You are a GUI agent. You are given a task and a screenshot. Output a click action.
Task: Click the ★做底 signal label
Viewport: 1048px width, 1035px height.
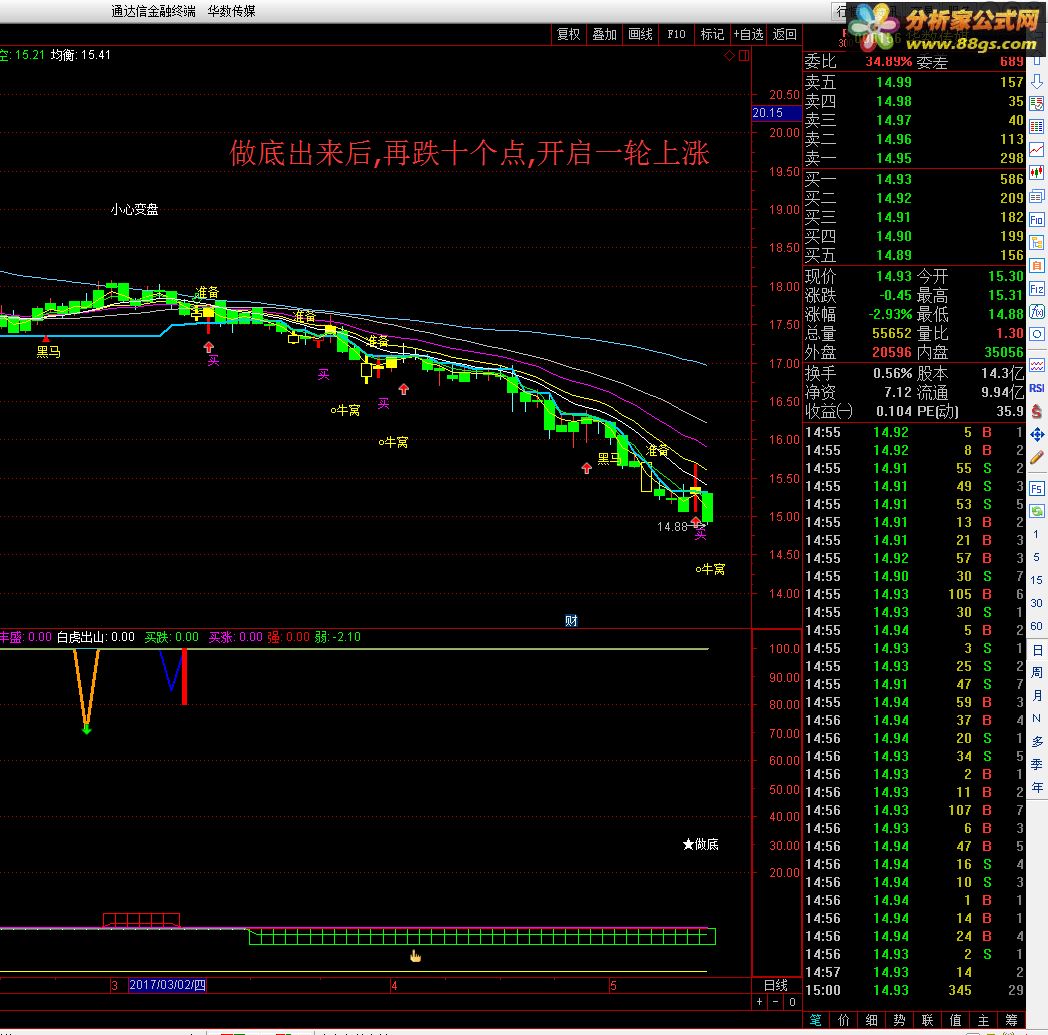700,845
